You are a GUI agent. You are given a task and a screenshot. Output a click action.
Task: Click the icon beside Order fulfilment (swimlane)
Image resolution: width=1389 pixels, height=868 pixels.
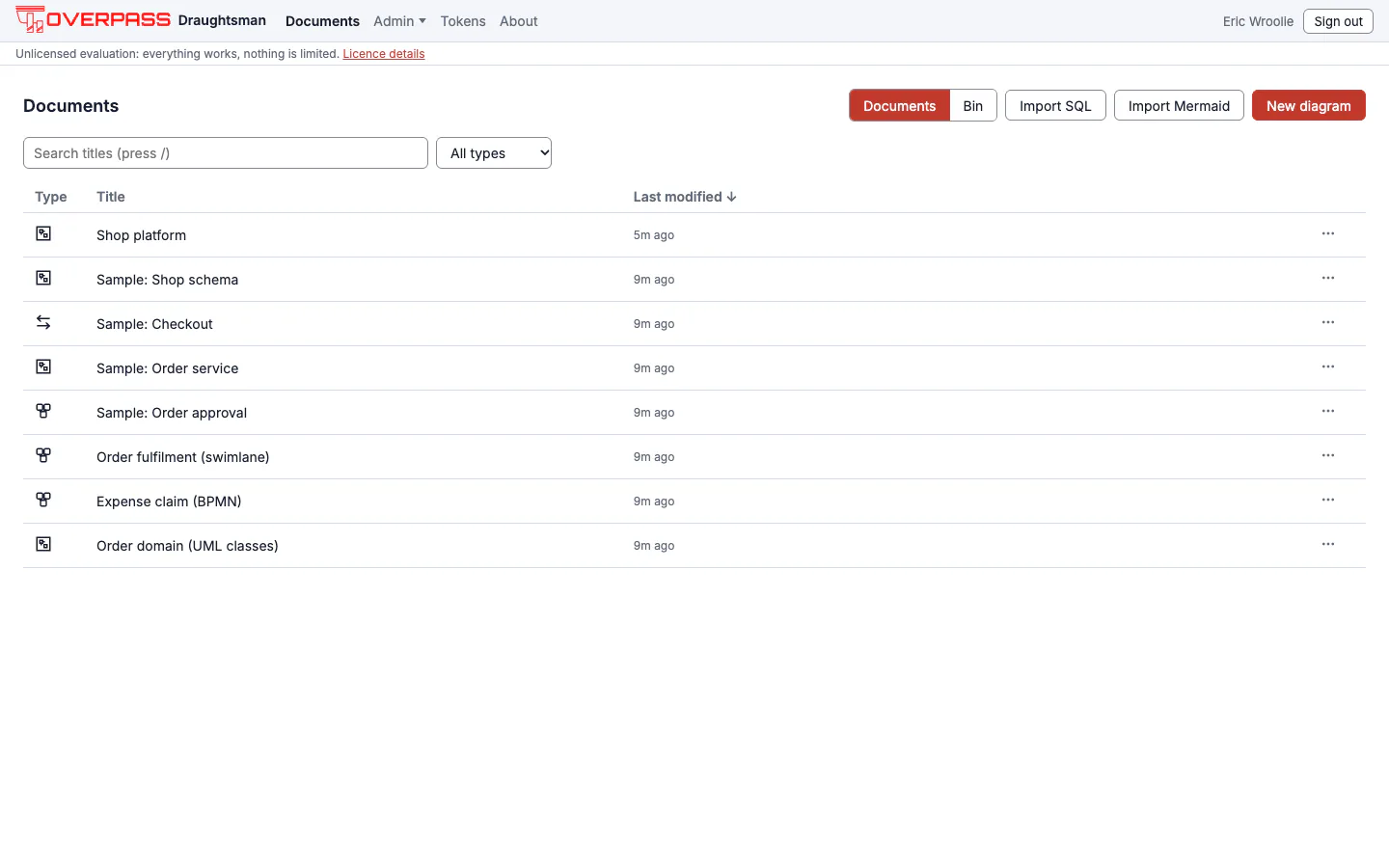tap(43, 455)
